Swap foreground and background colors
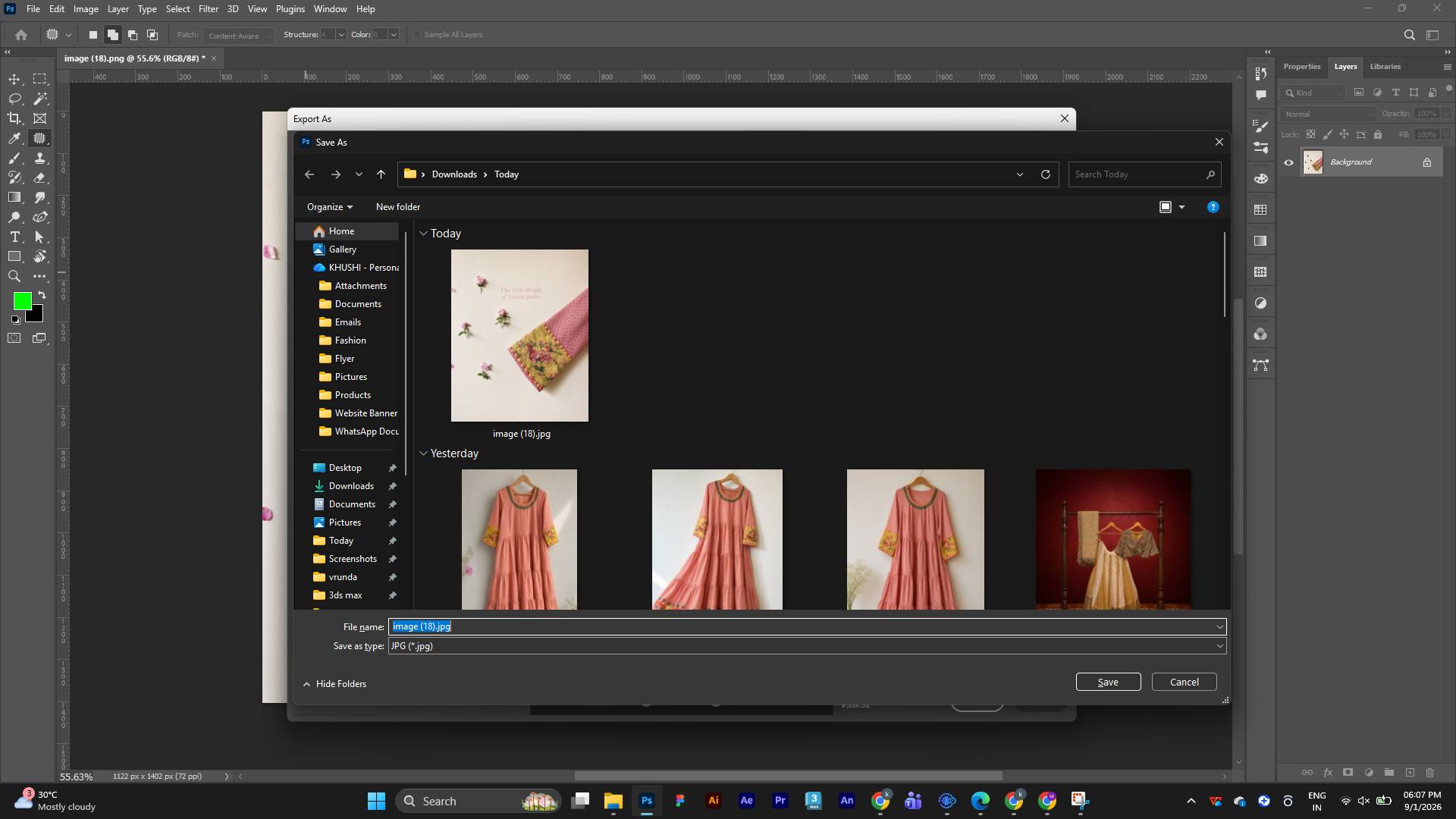Screen dimensions: 1456x819 (42, 295)
